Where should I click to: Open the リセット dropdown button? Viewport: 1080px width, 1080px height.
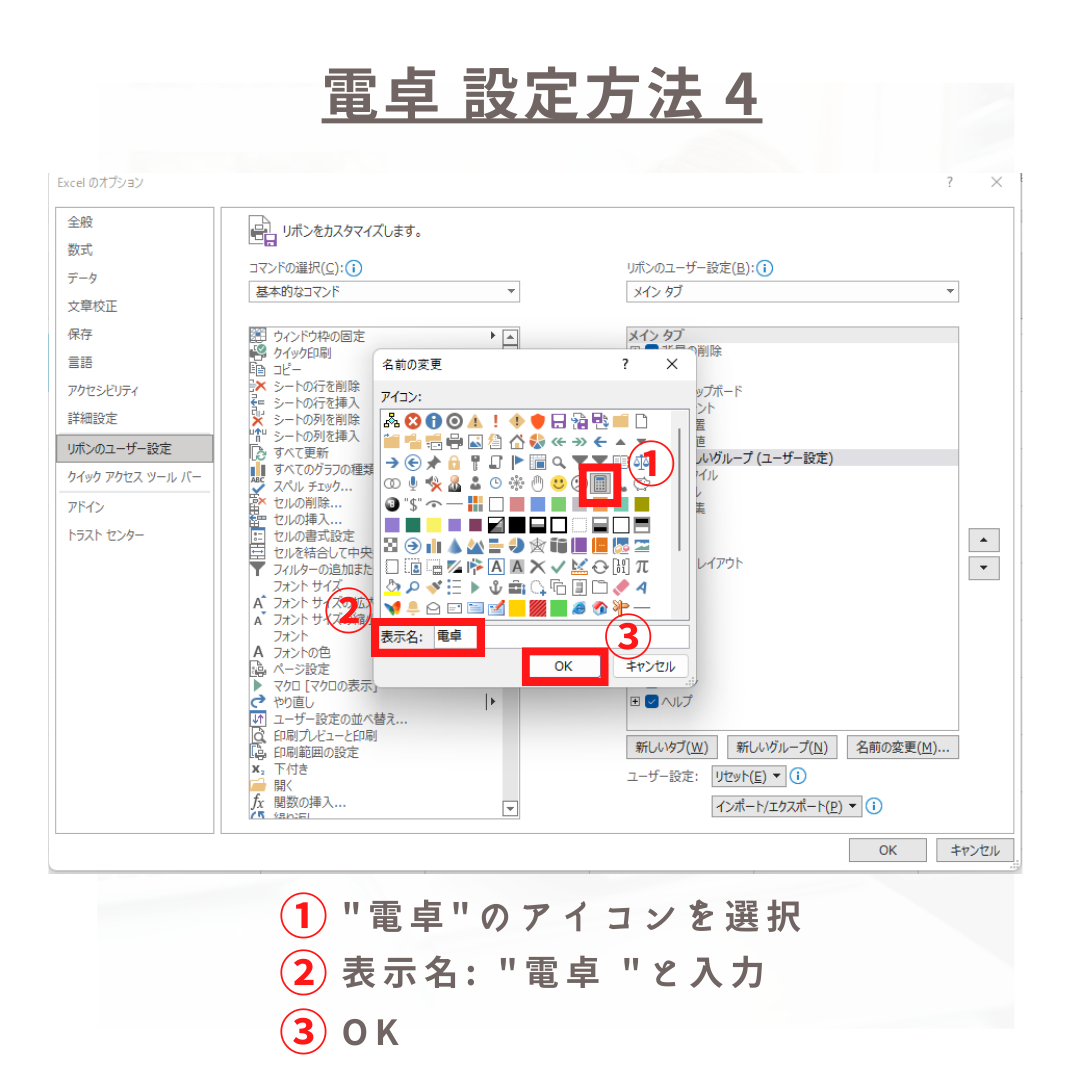748,776
